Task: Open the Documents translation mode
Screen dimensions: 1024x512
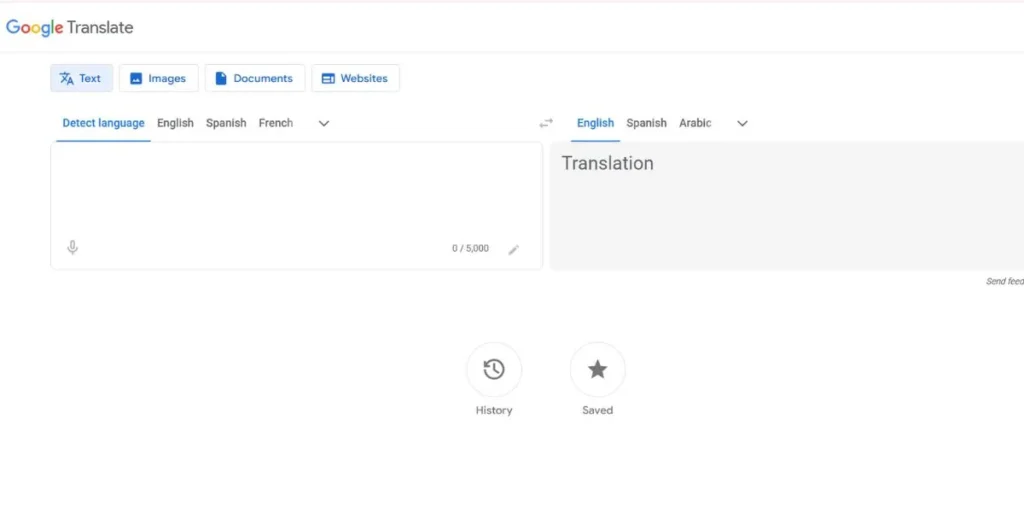Action: (x=255, y=78)
